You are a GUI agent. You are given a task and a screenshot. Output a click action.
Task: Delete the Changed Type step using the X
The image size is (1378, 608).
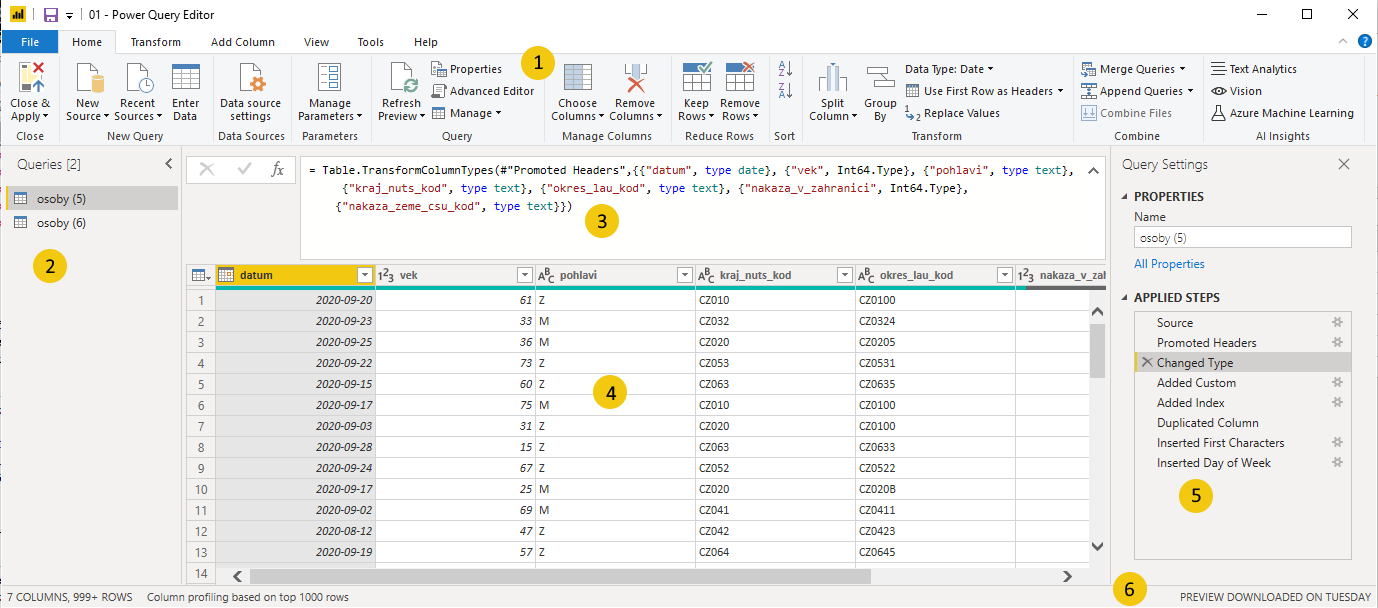point(1146,363)
